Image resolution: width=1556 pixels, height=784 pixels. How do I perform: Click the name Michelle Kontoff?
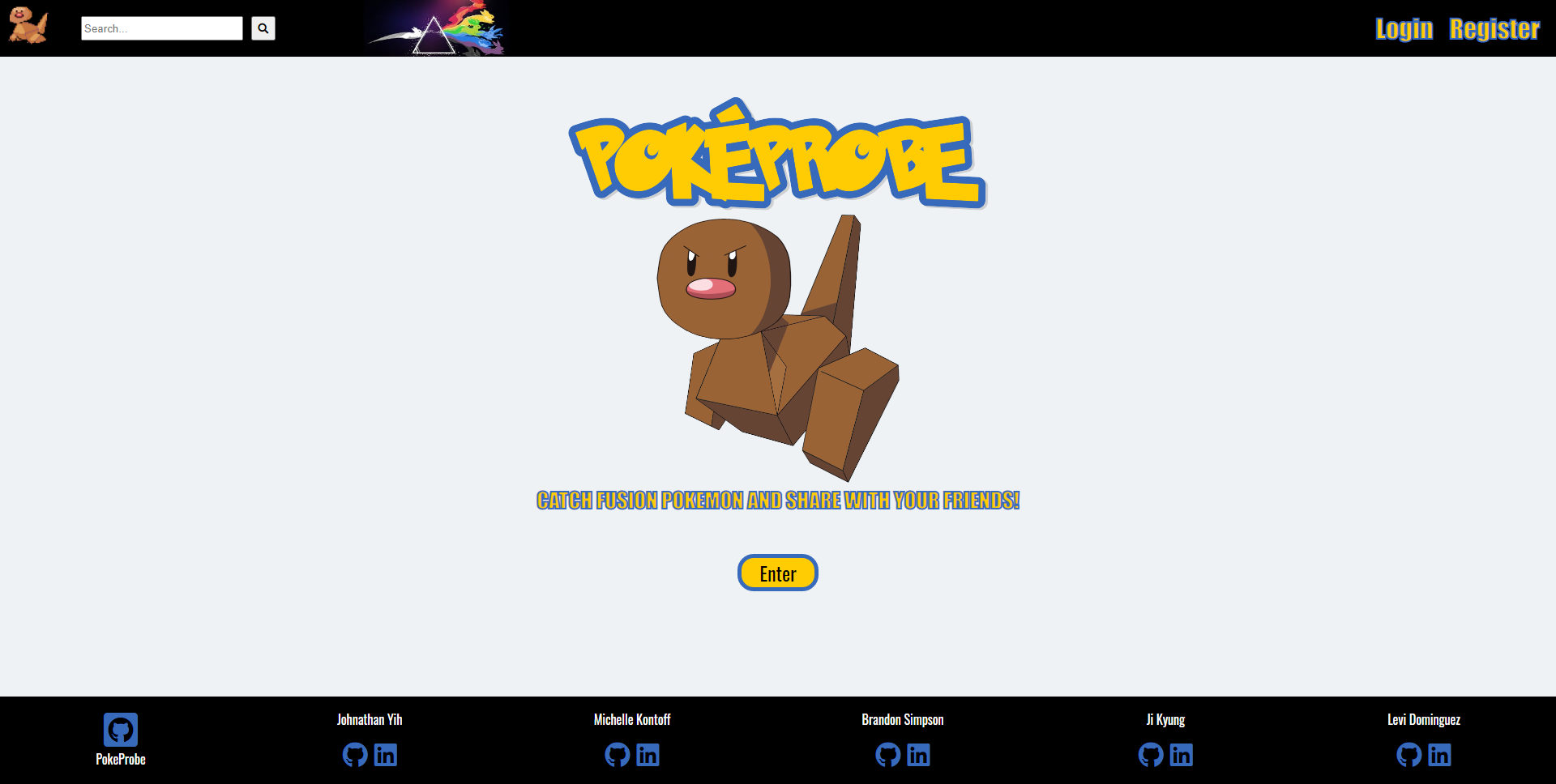(632, 719)
